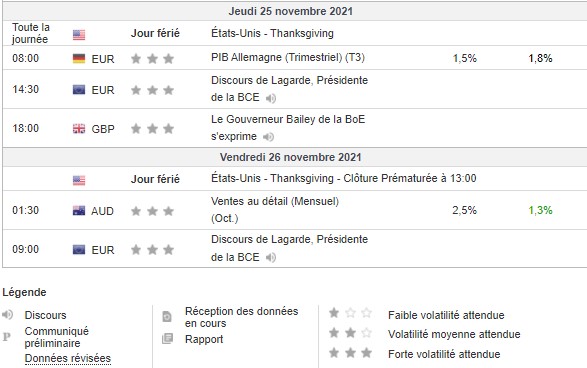Screen dimensions: 587x368
Task: Click the Vendredi 26 novembre 2021 date header
Action: 291,157
